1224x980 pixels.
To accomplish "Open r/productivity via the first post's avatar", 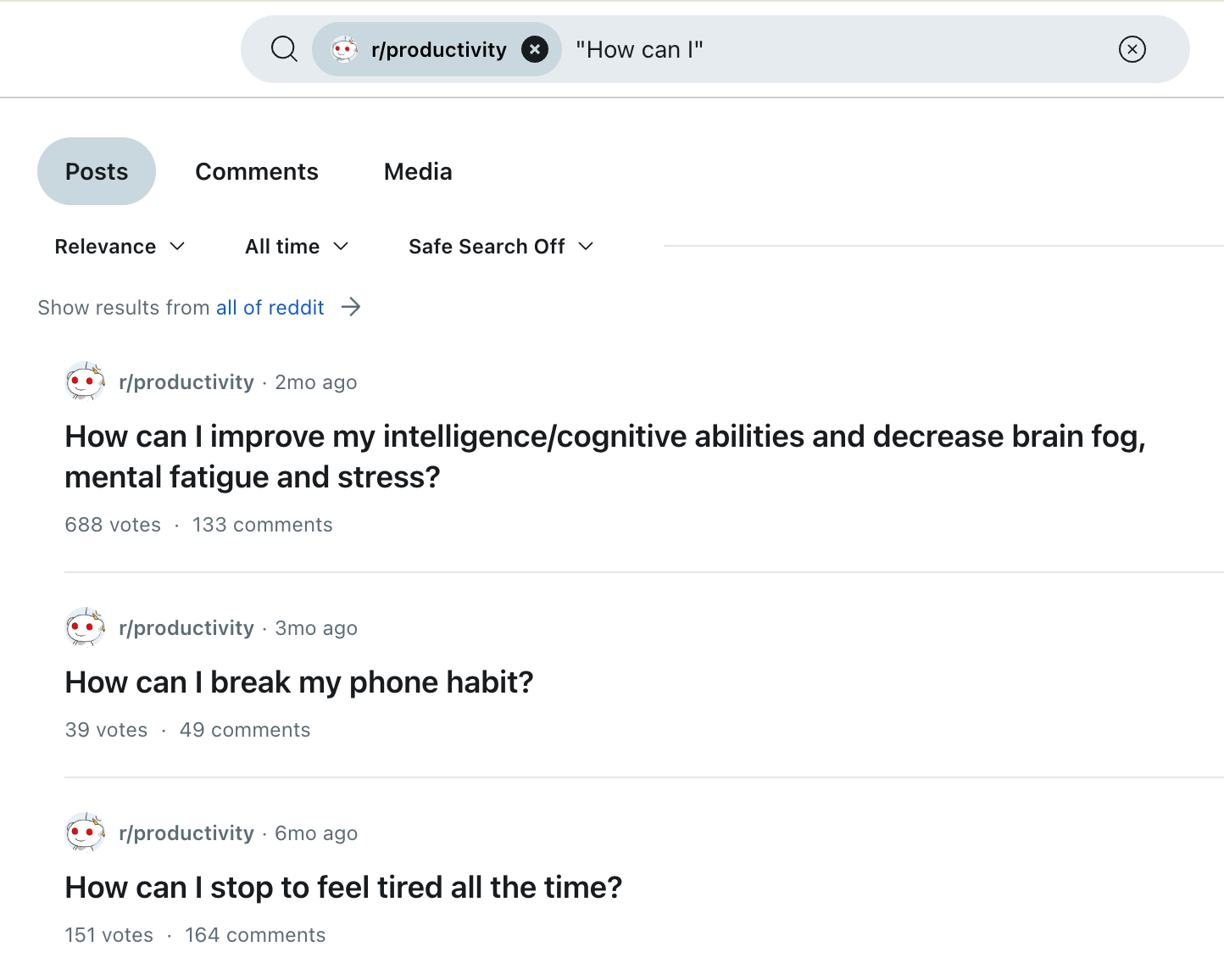I will [x=85, y=381].
